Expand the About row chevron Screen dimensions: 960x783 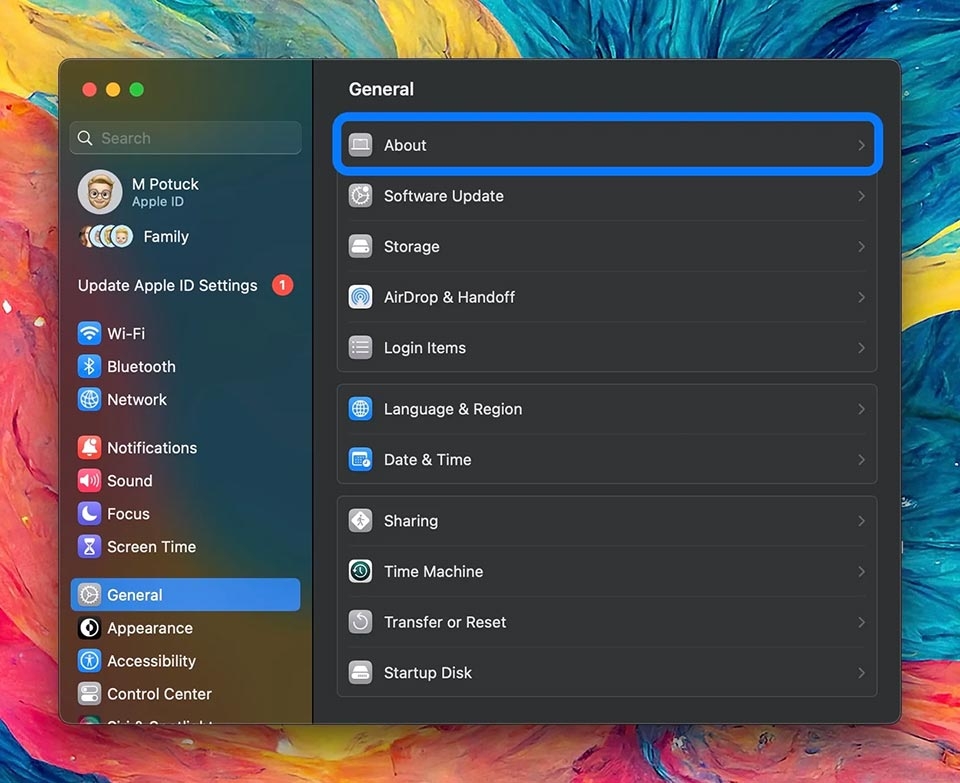(862, 144)
